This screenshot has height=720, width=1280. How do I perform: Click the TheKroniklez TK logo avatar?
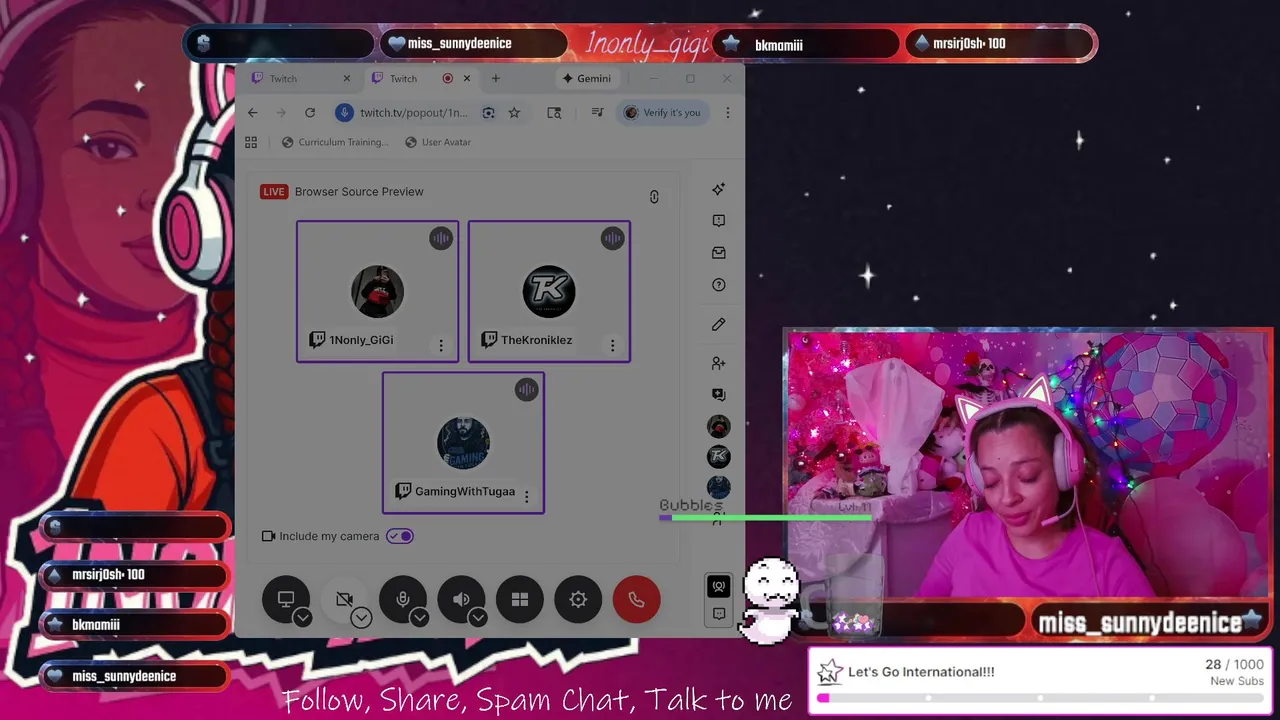click(x=549, y=291)
